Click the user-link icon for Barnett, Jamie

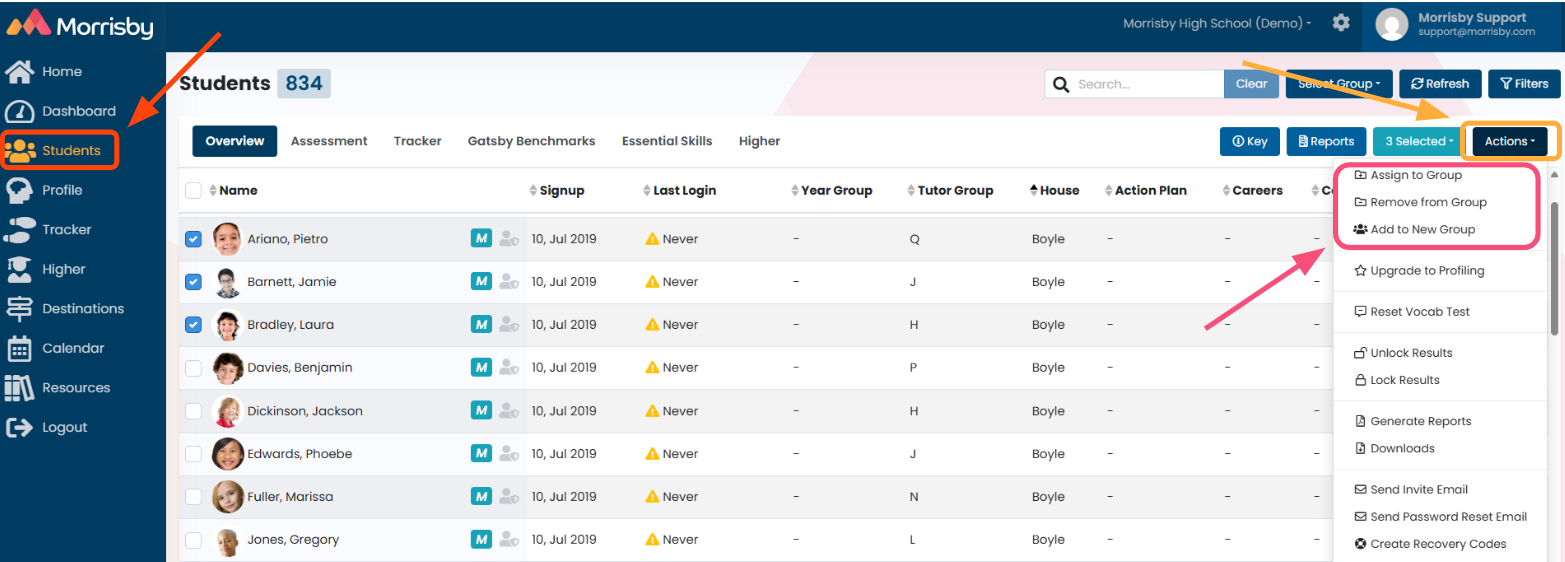(509, 282)
